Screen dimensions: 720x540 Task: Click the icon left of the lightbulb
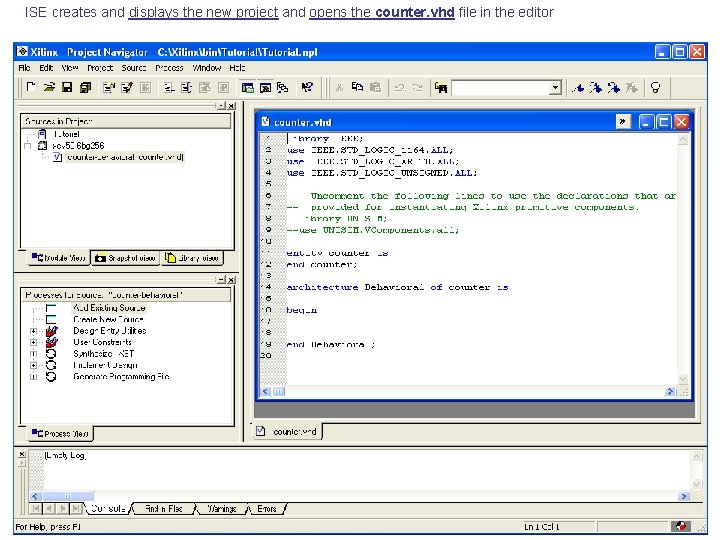(x=632, y=87)
